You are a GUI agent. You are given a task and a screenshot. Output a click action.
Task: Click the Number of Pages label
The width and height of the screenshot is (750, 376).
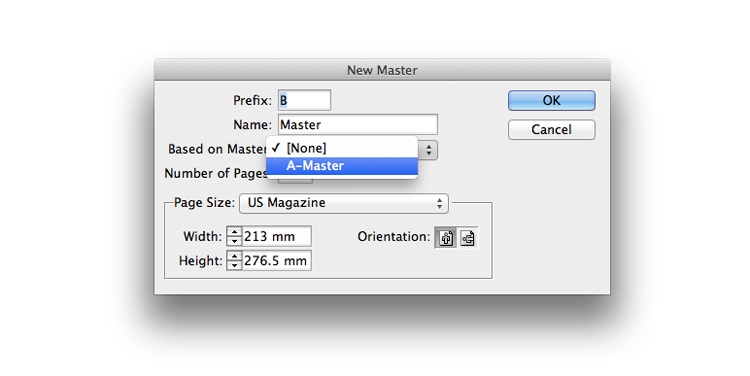pyautogui.click(x=215, y=174)
